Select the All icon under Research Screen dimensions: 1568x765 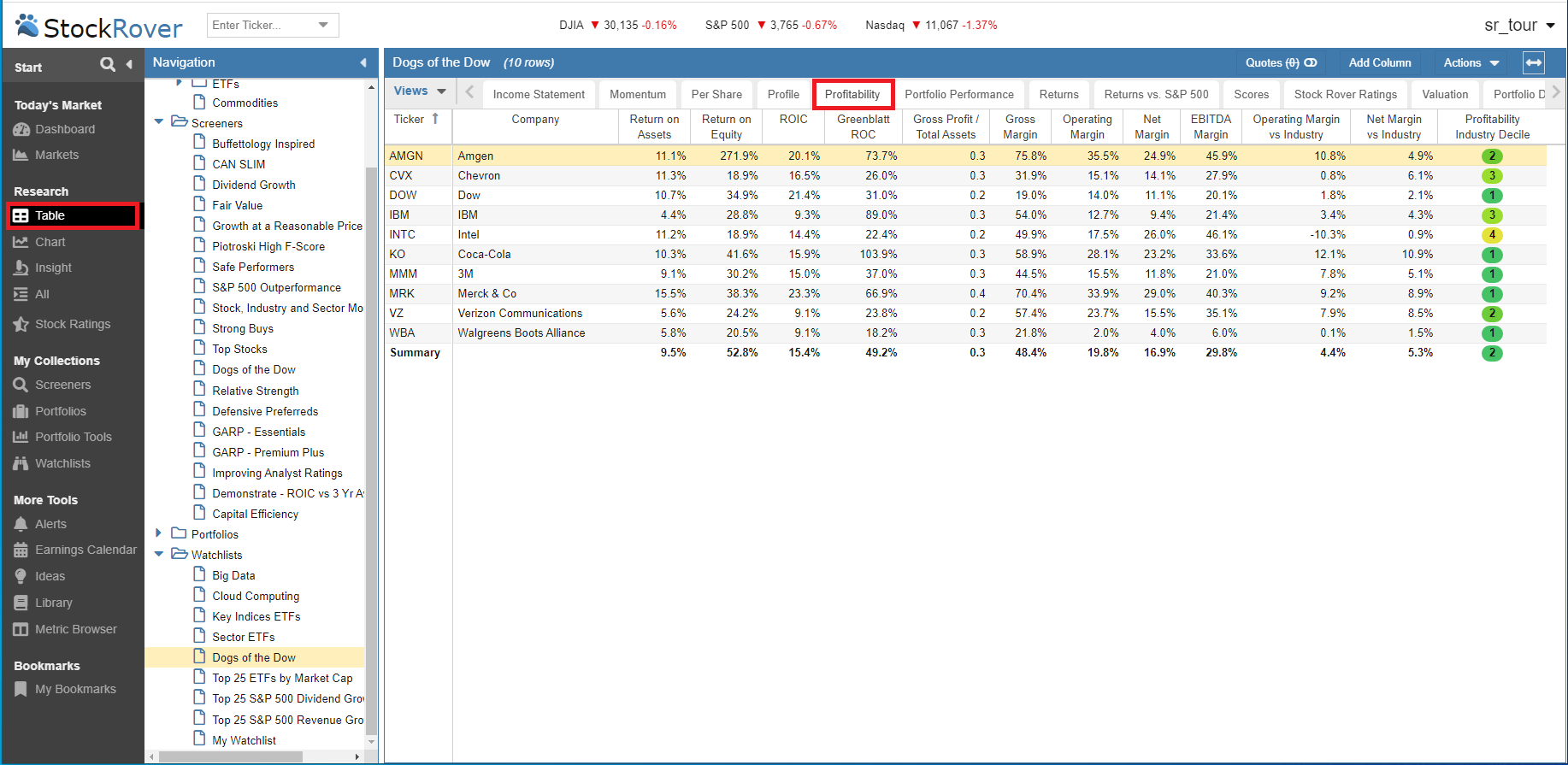tap(21, 294)
